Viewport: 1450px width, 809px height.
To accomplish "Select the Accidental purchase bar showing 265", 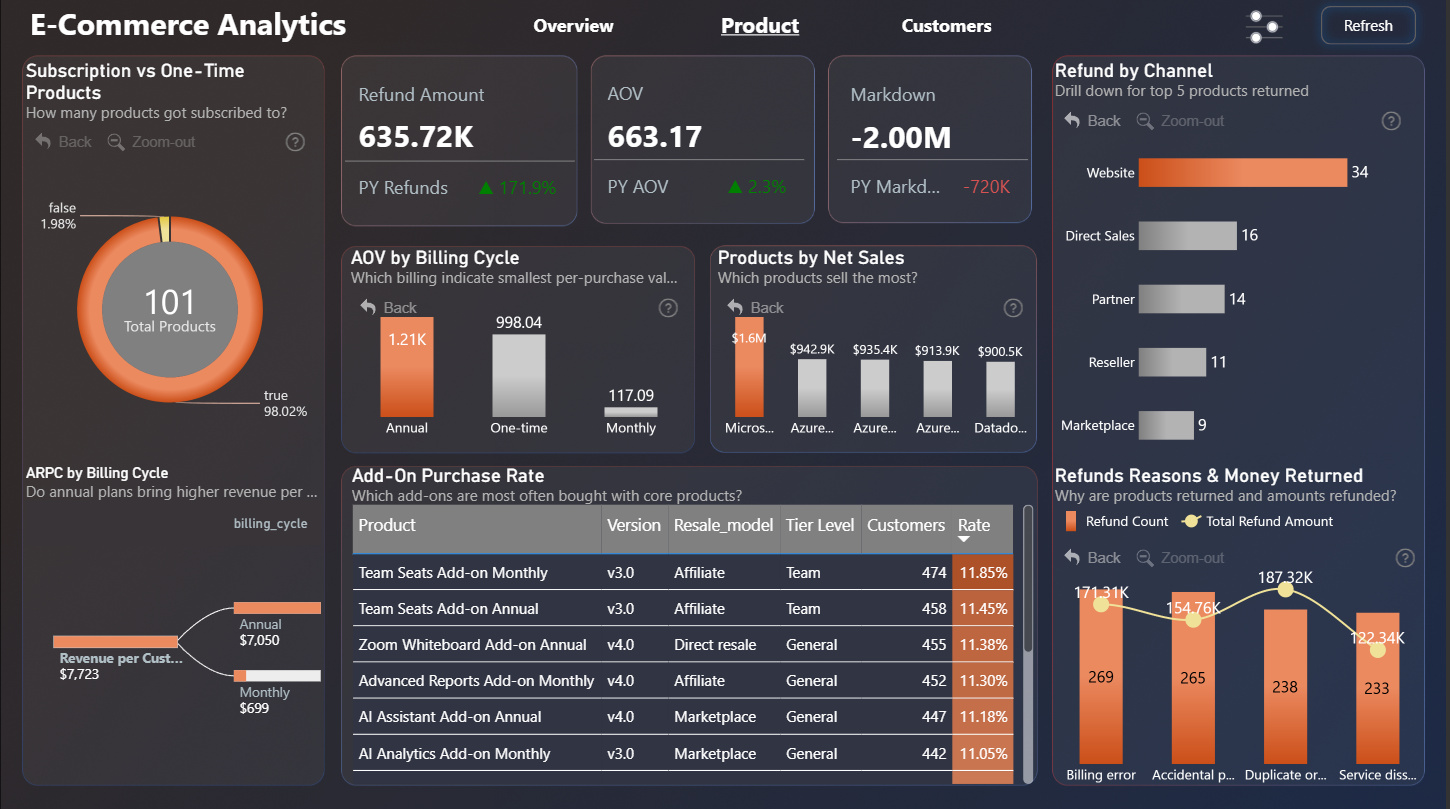I will (x=1193, y=678).
